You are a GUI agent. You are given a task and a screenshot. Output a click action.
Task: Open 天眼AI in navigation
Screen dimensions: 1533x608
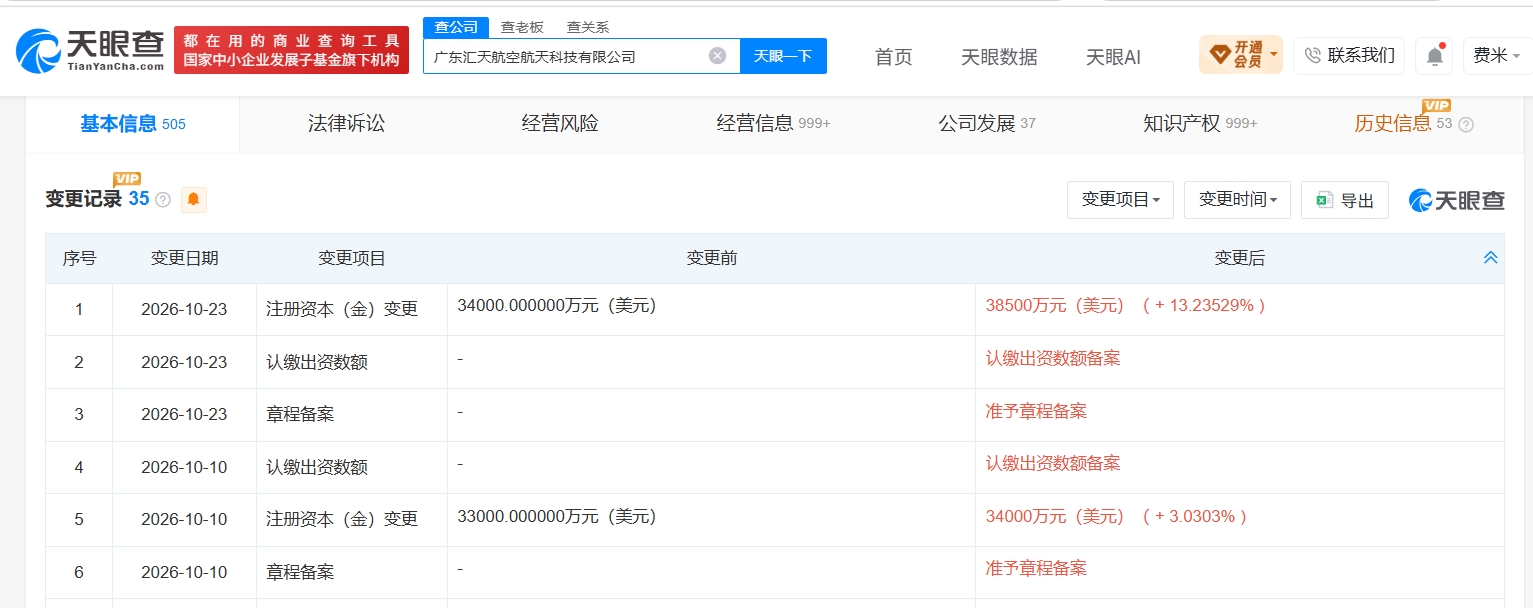click(1113, 57)
